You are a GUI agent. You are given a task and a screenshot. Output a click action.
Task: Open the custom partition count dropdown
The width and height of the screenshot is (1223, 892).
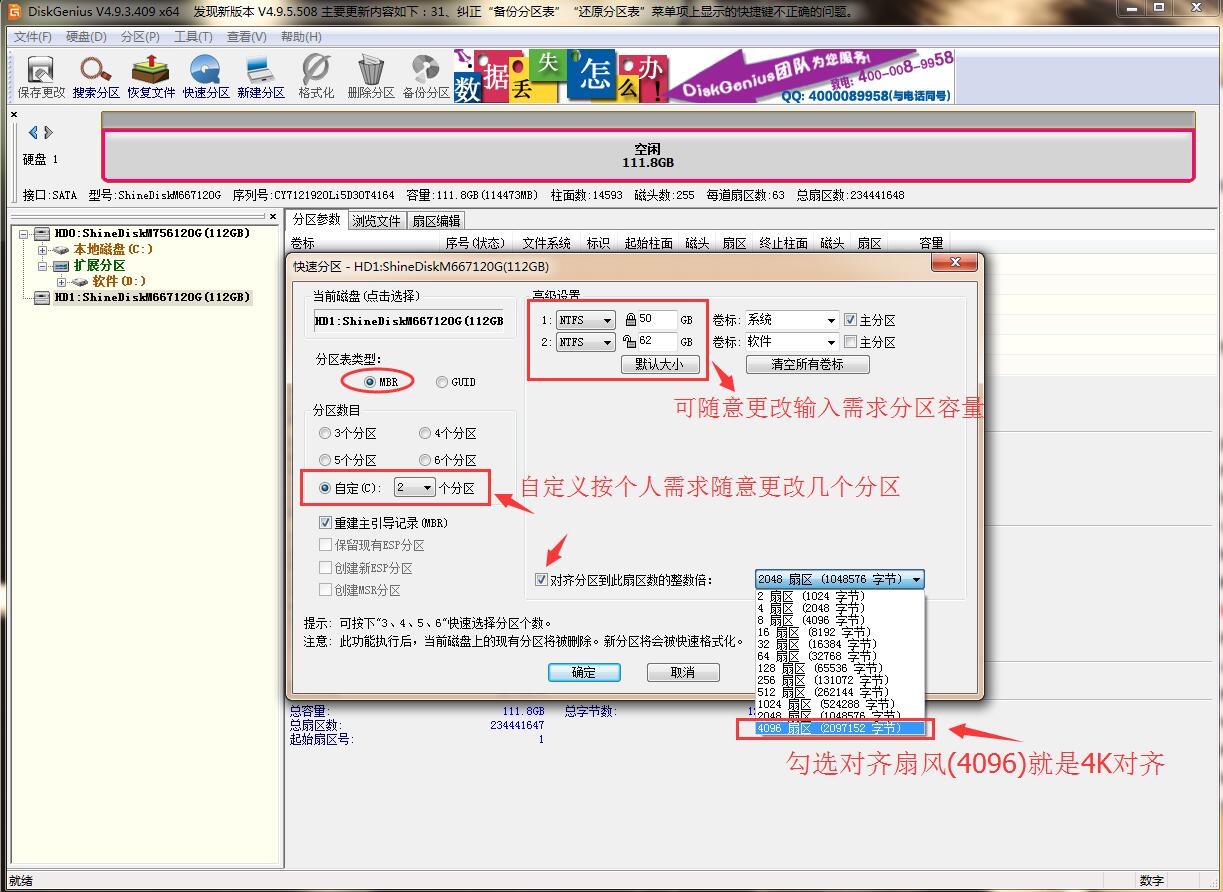414,488
